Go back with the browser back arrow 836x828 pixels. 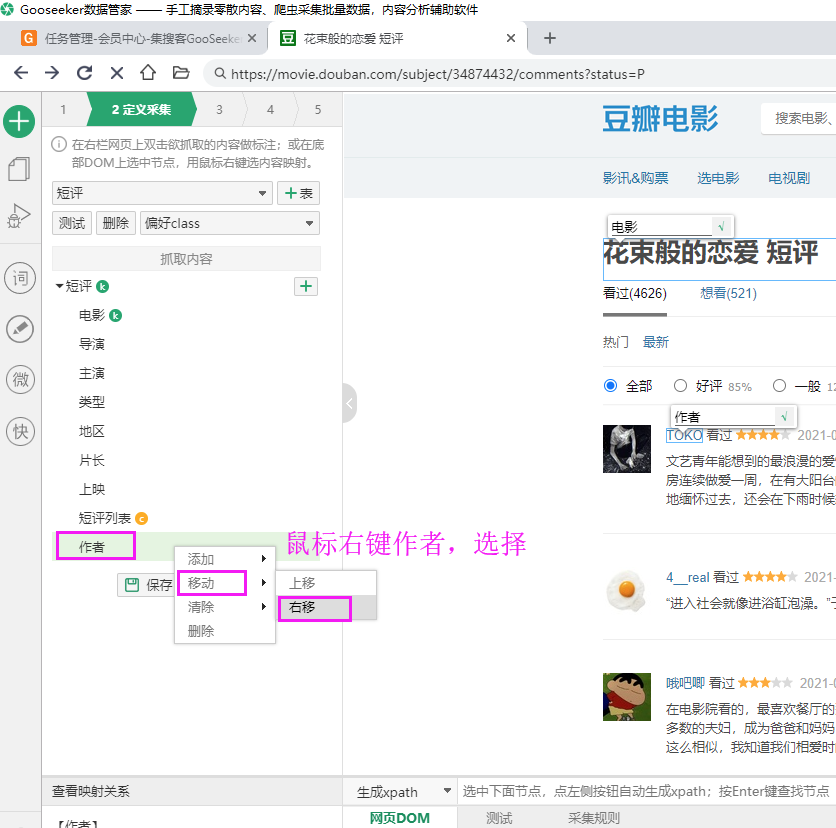21,73
